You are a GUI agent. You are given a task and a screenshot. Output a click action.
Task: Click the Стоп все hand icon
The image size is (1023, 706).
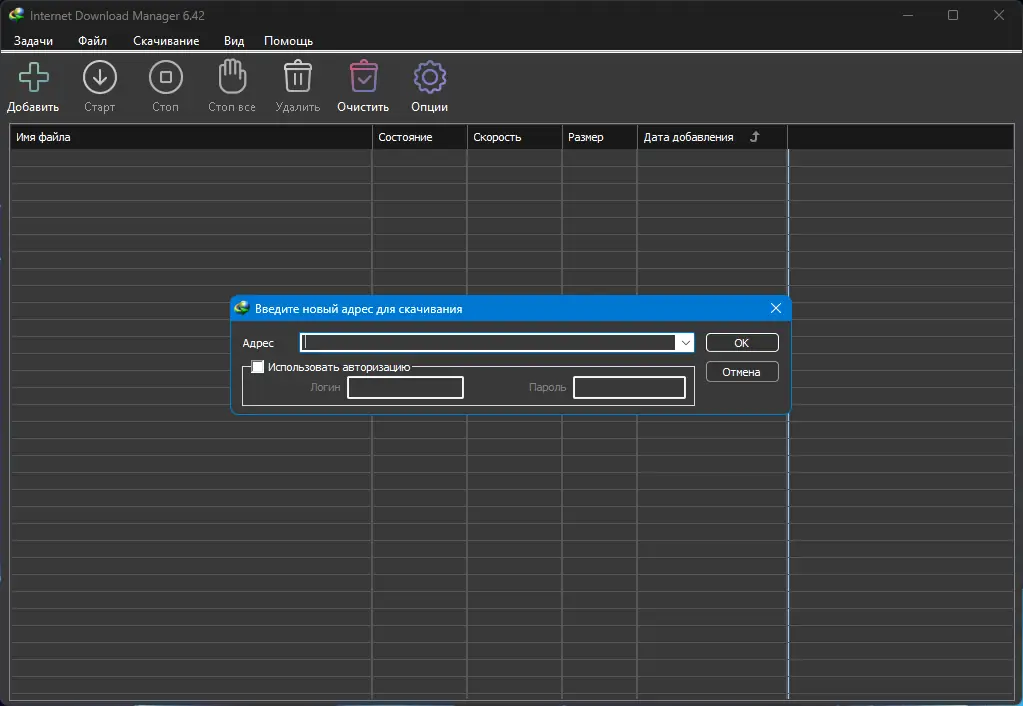232,76
